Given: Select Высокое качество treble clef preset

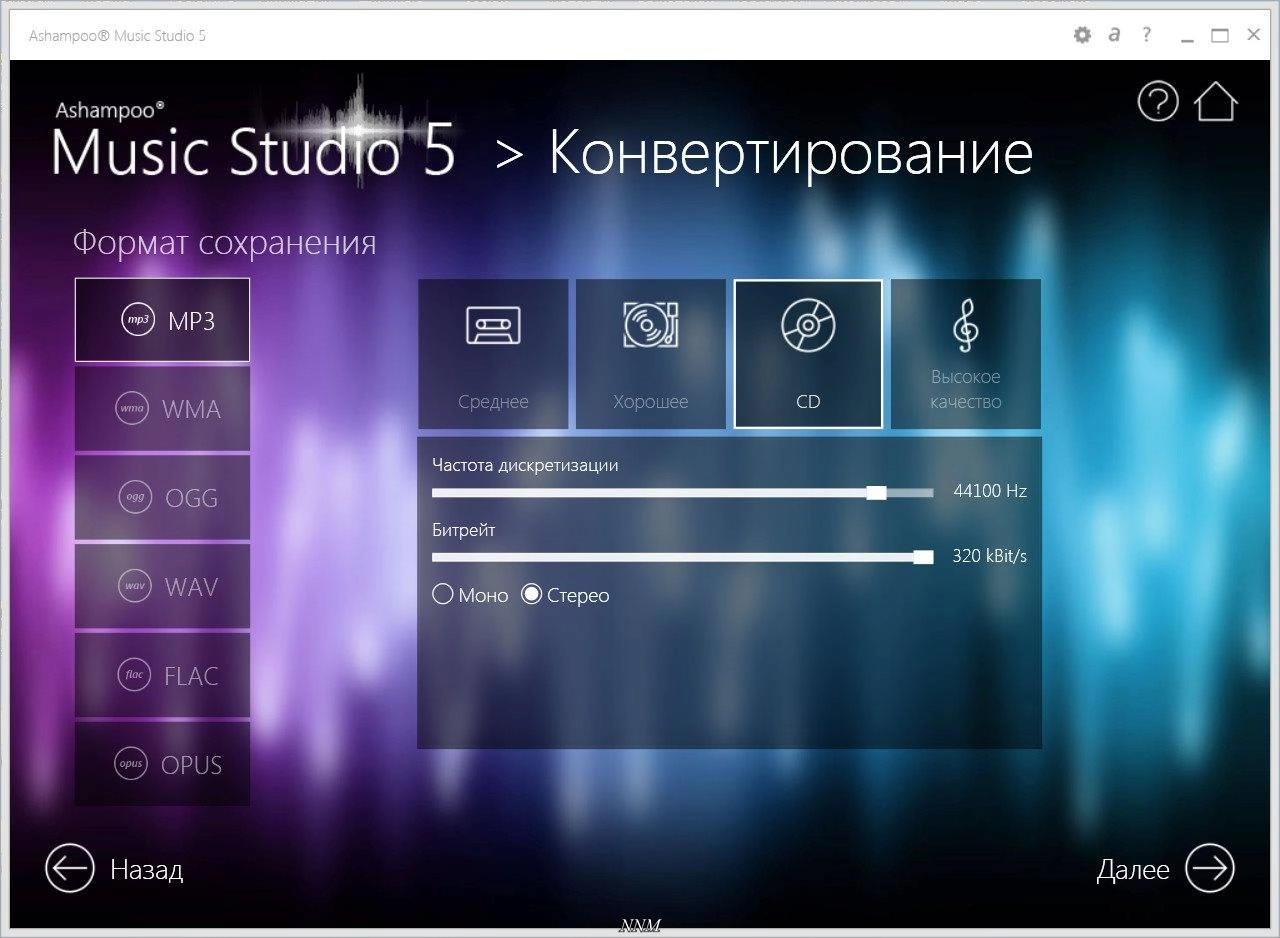Looking at the screenshot, I should 966,354.
